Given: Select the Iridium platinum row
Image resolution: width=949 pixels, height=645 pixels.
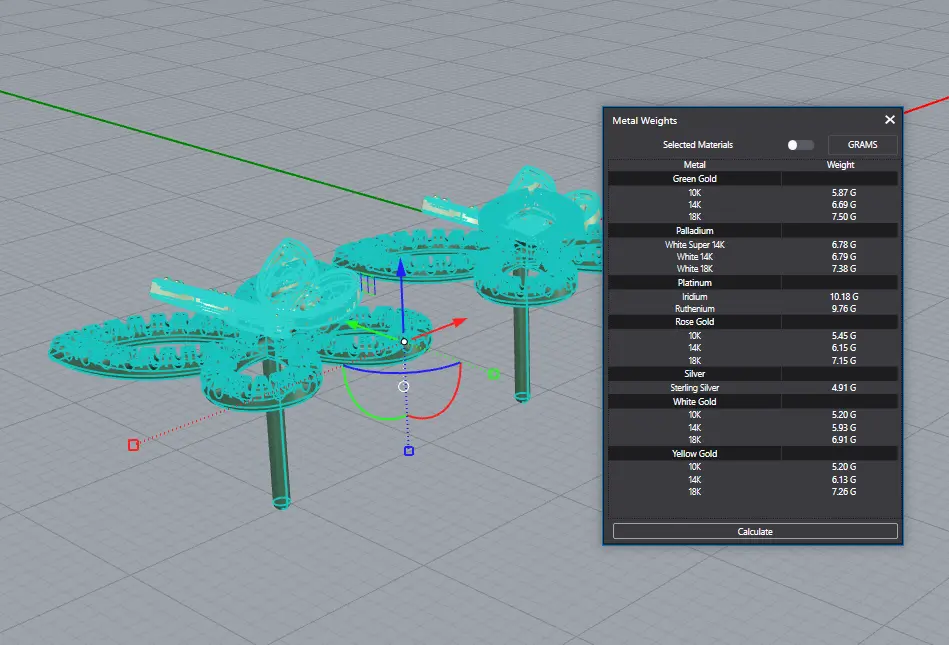Looking at the screenshot, I should 694,297.
